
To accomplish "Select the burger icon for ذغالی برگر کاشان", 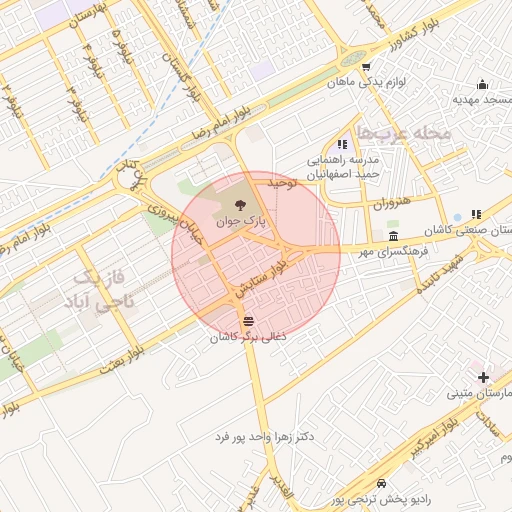I will point(248,321).
